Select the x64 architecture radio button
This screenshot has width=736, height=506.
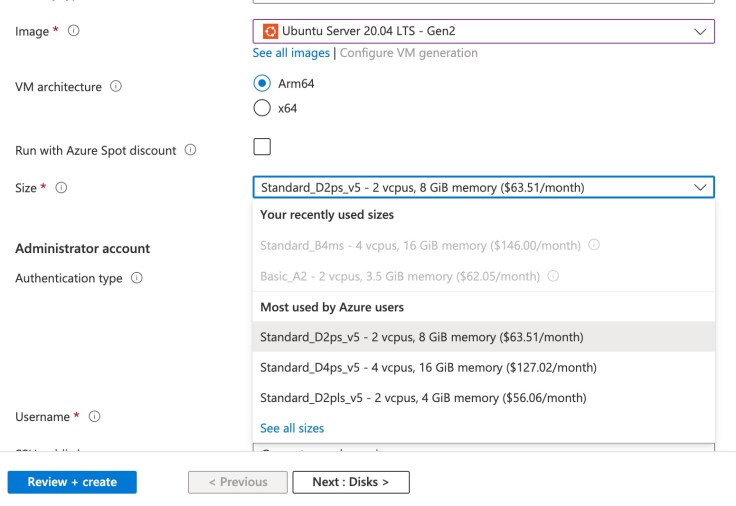tap(262, 108)
